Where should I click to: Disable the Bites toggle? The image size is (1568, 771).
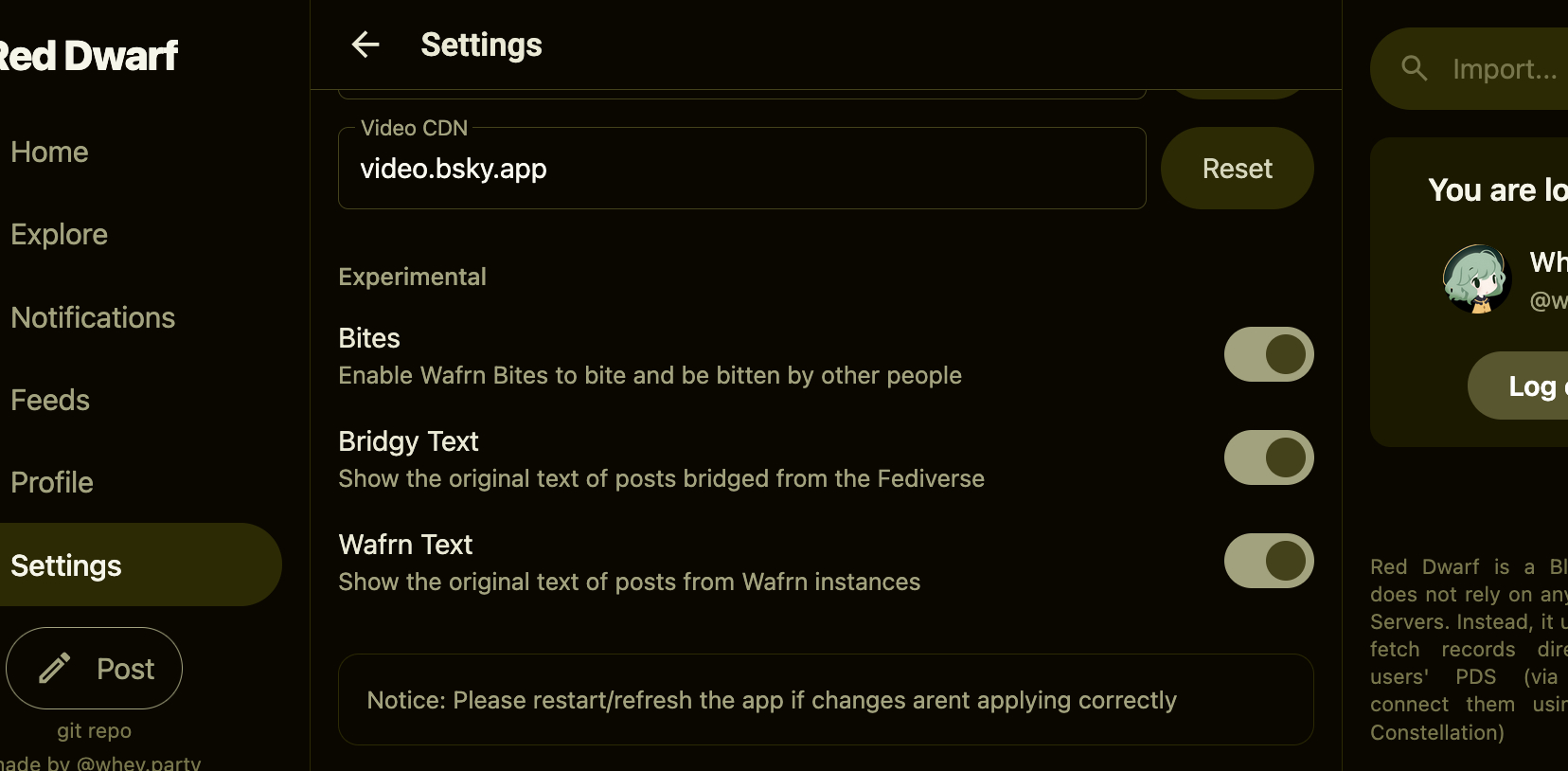click(1268, 354)
